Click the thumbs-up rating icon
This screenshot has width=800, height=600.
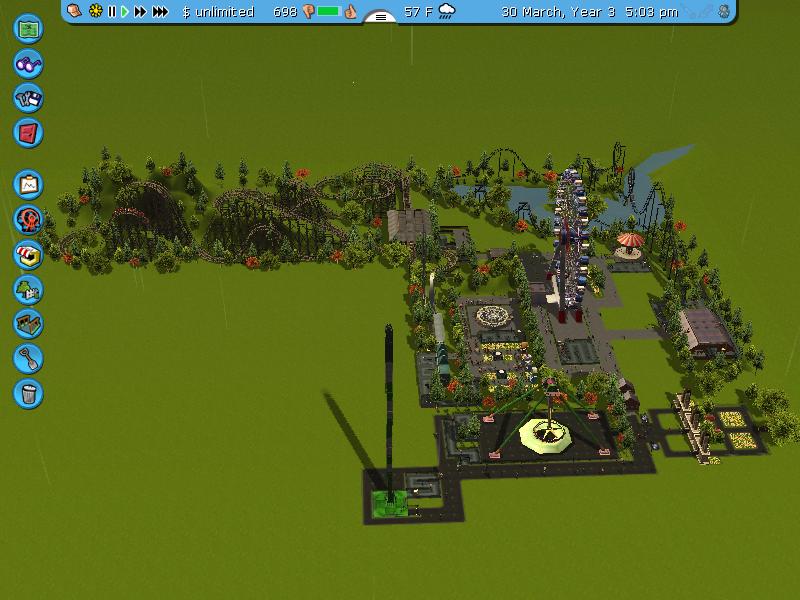[x=350, y=11]
